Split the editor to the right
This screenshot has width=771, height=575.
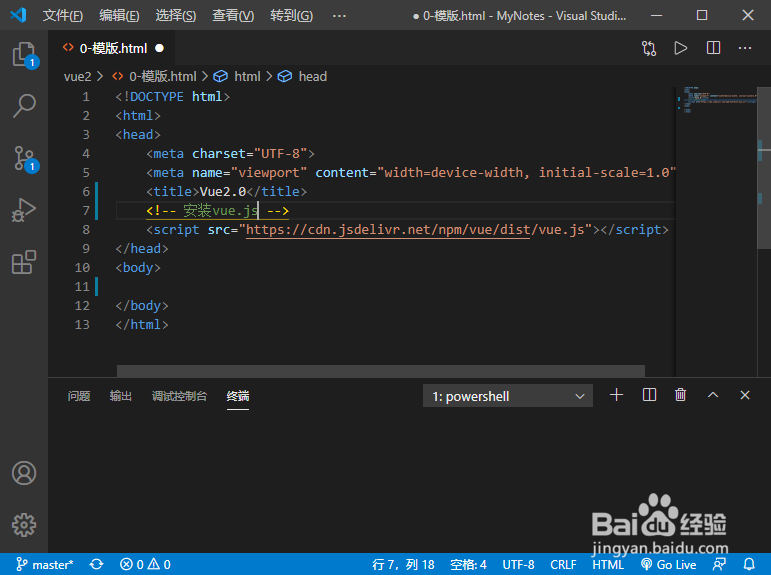point(713,48)
